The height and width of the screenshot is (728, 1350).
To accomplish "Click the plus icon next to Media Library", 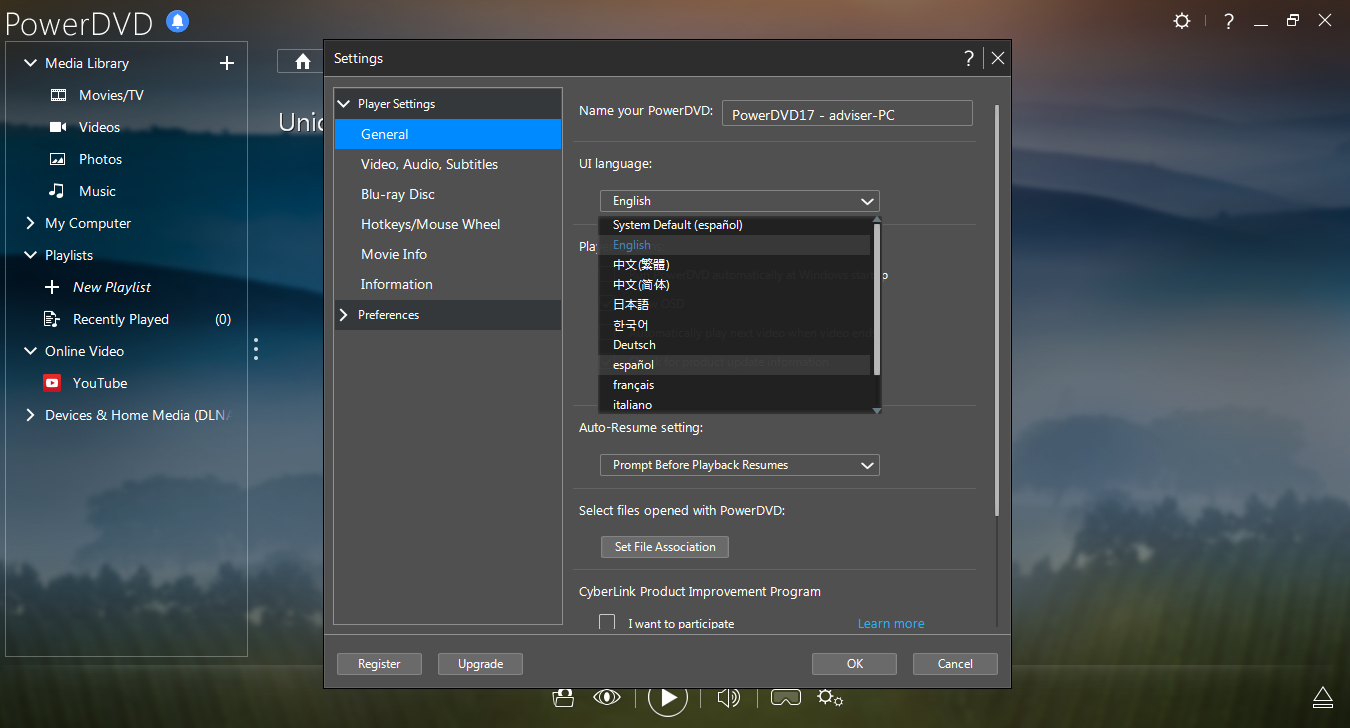I will click(227, 63).
